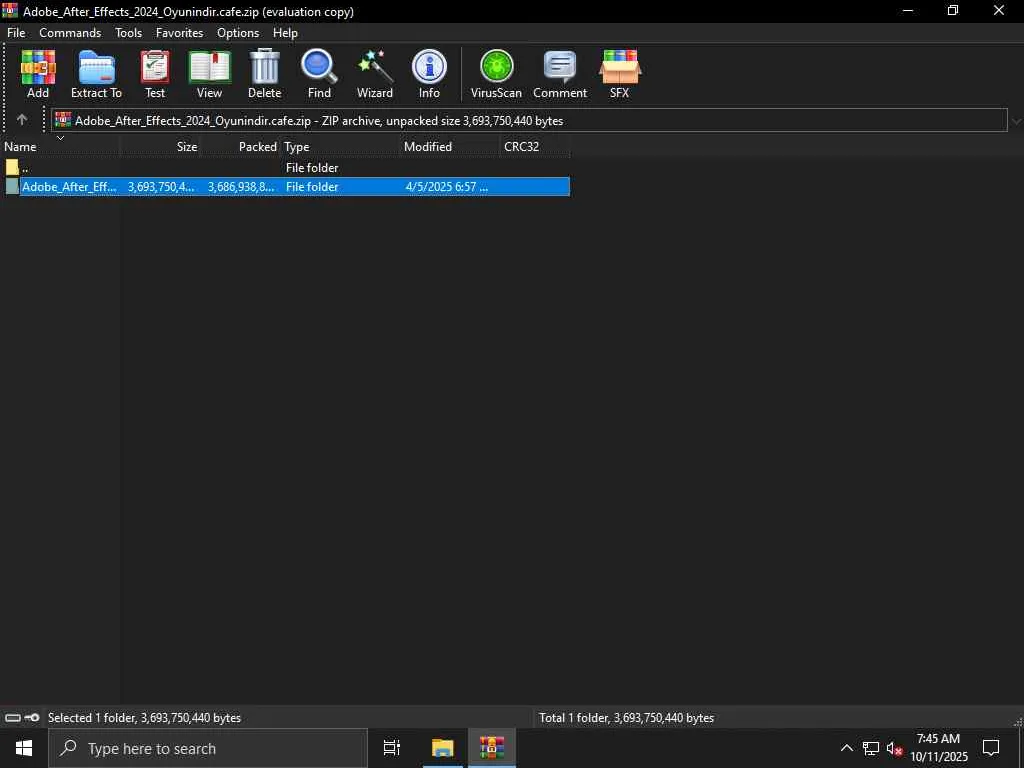1024x768 pixels.
Task: Open the Commands menu
Action: tap(70, 33)
